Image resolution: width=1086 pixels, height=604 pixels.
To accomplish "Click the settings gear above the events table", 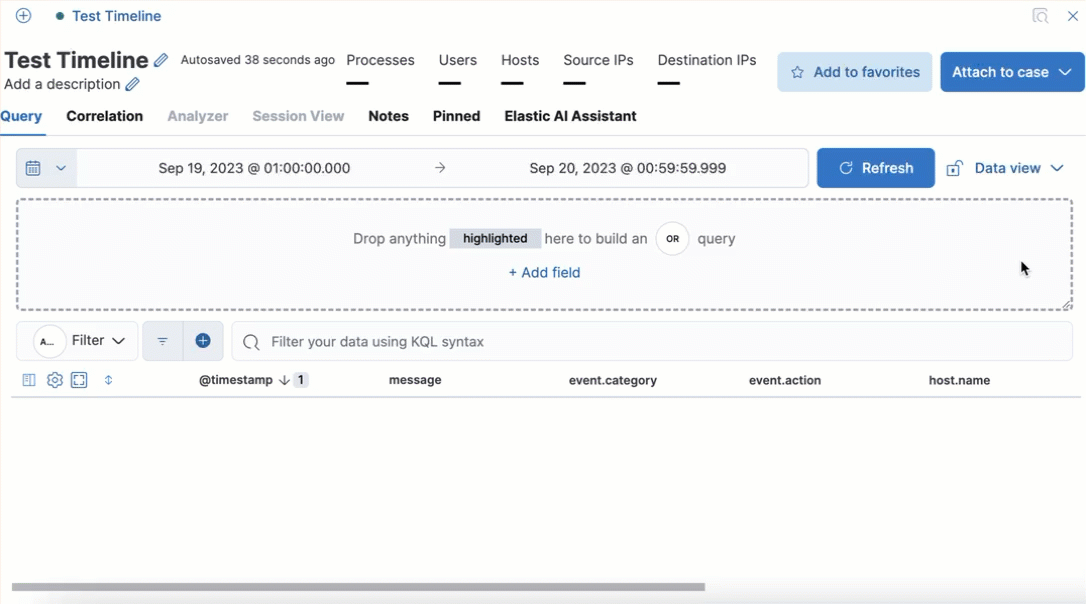I will (54, 380).
